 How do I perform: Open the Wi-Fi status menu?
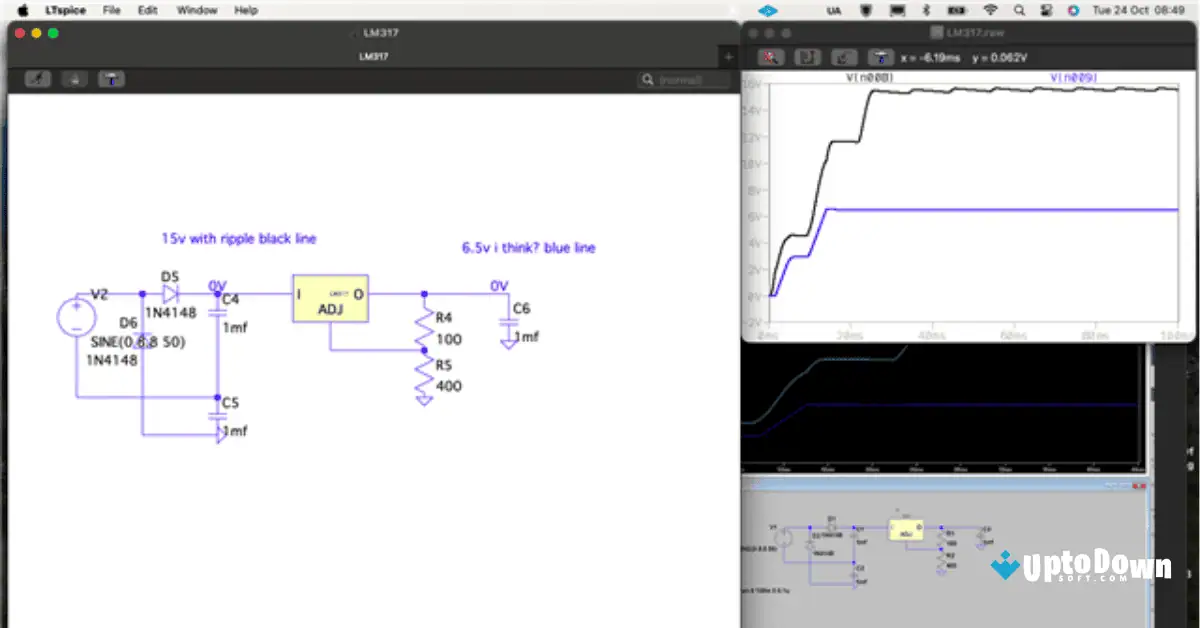(990, 10)
